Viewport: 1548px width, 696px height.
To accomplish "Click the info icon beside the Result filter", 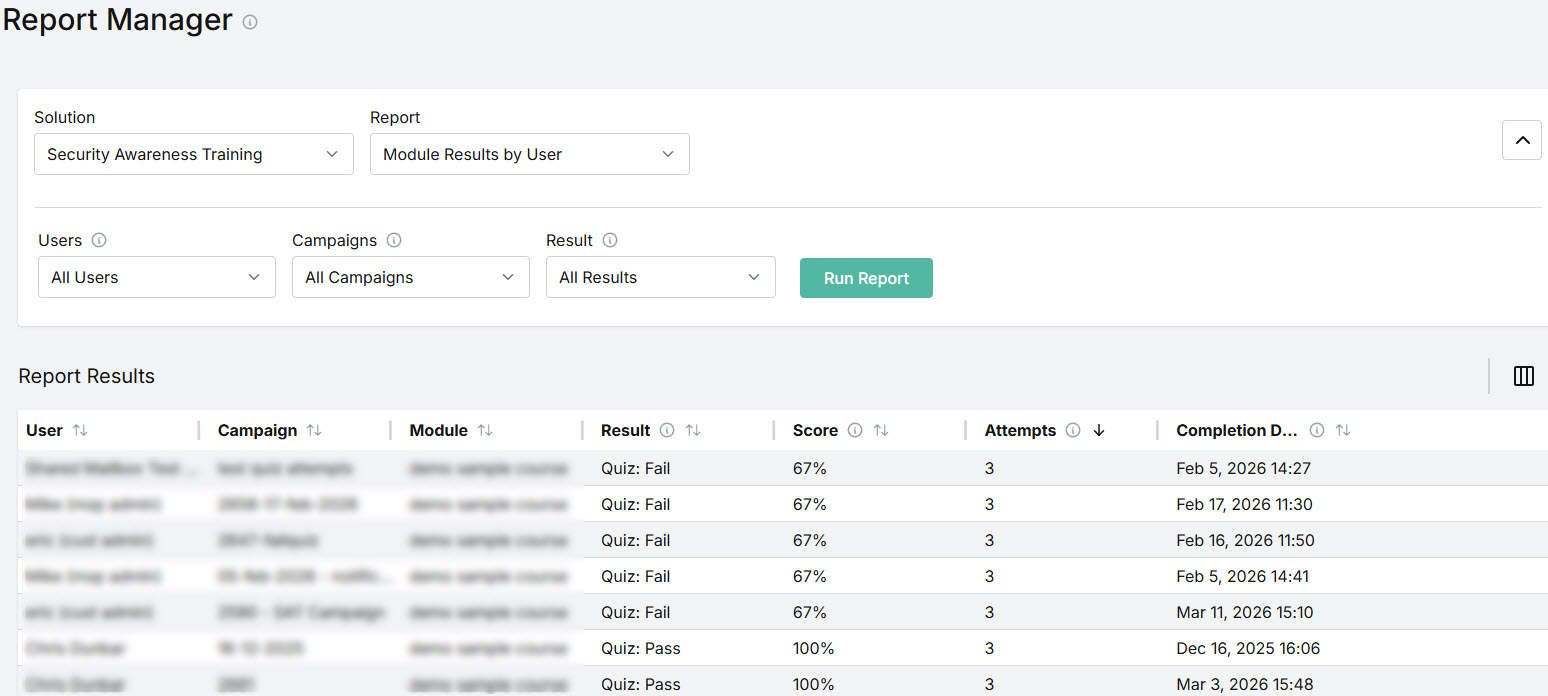I will pos(611,240).
